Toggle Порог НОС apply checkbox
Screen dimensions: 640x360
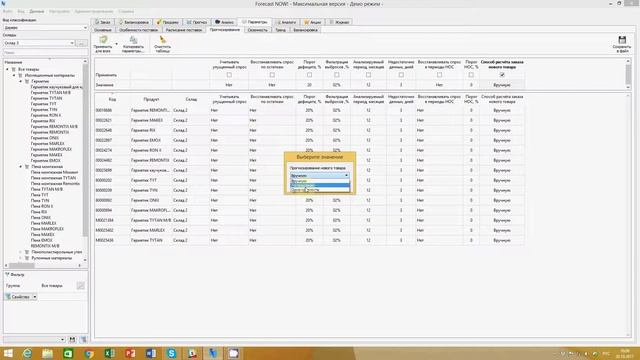tap(471, 75)
